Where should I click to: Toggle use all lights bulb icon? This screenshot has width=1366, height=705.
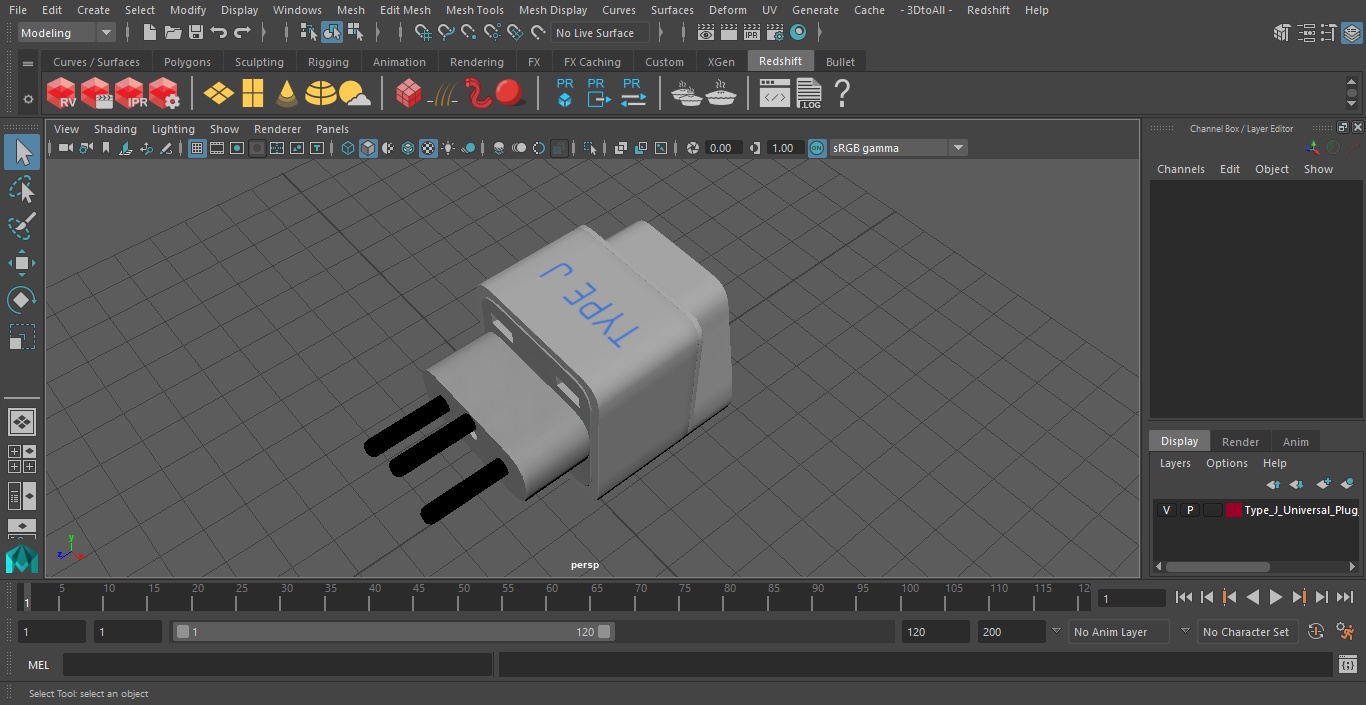tap(448, 148)
